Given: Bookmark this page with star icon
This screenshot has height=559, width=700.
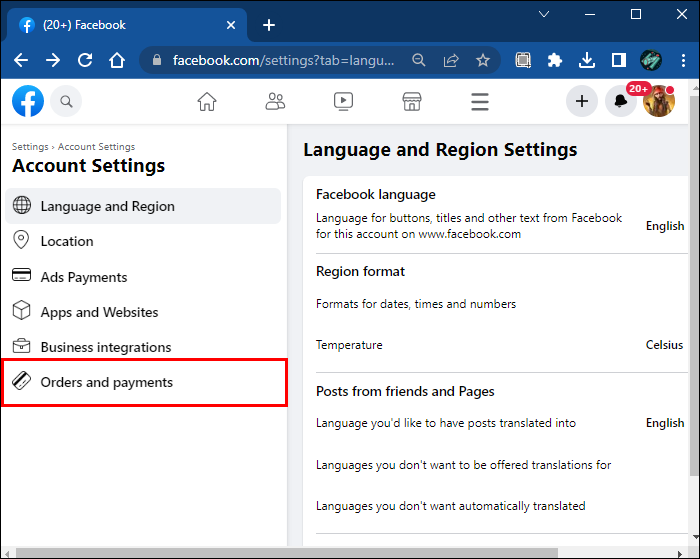Looking at the screenshot, I should coord(483,60).
